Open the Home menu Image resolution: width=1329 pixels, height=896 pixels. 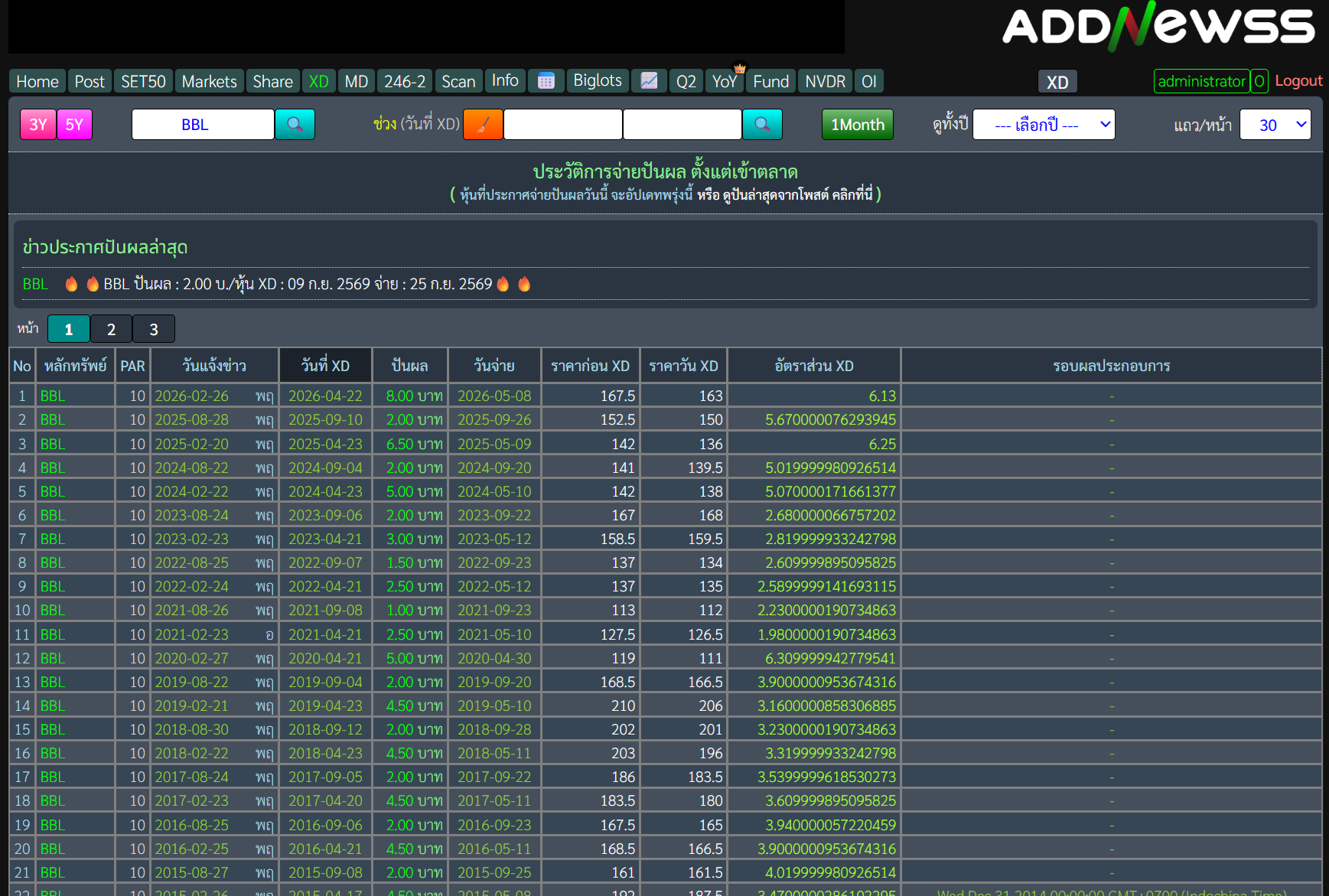pyautogui.click(x=37, y=81)
